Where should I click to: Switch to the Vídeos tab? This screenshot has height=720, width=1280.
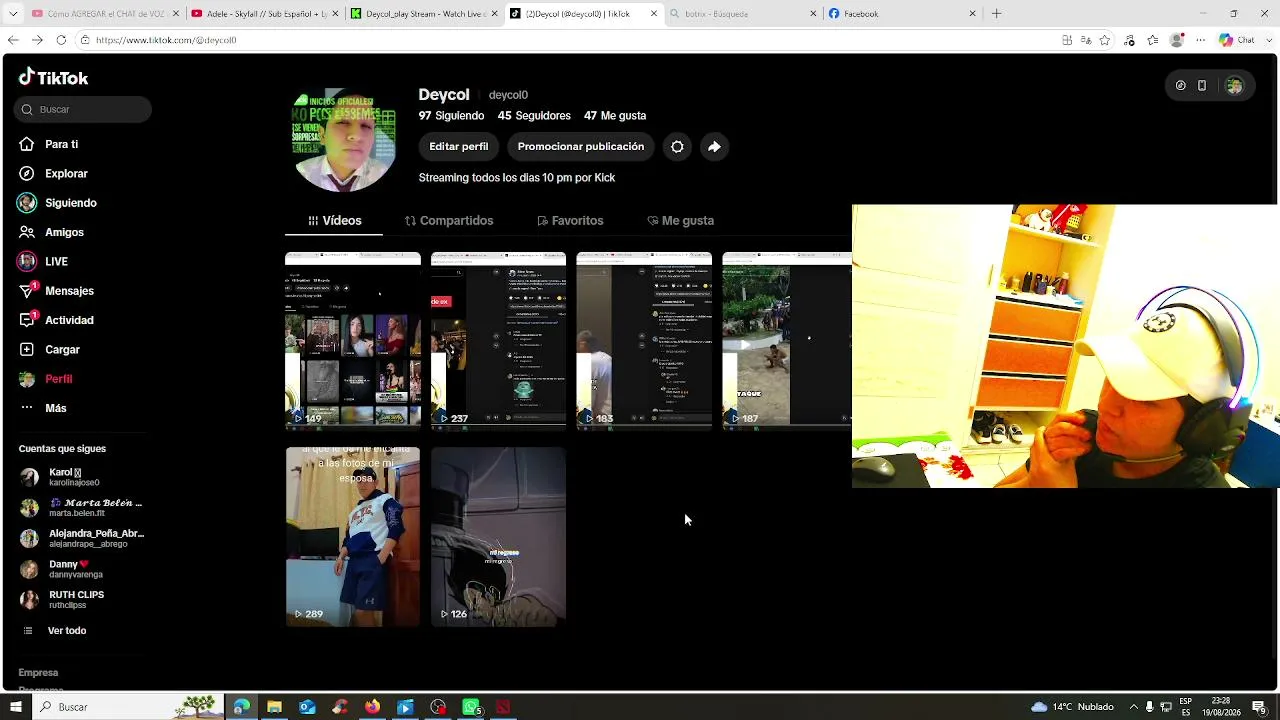point(334,221)
